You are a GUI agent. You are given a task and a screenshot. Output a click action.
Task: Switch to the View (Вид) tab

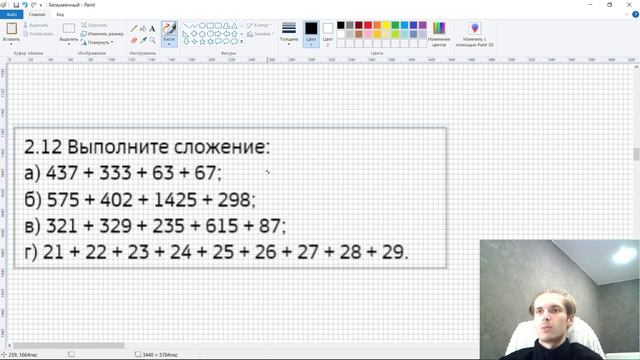[x=60, y=14]
